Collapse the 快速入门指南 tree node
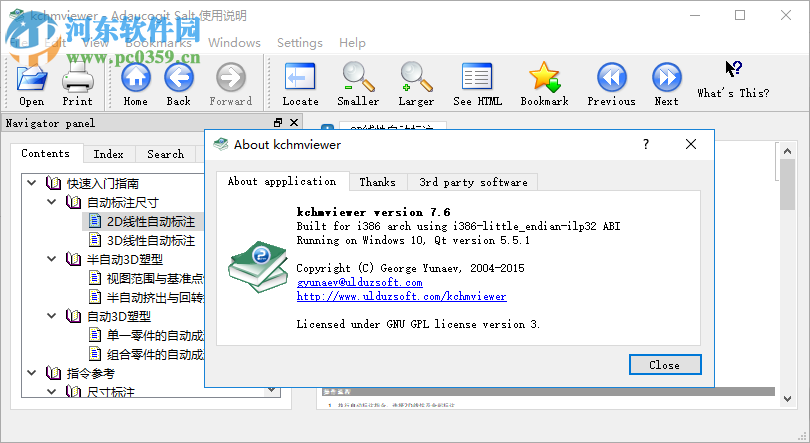 point(32,183)
